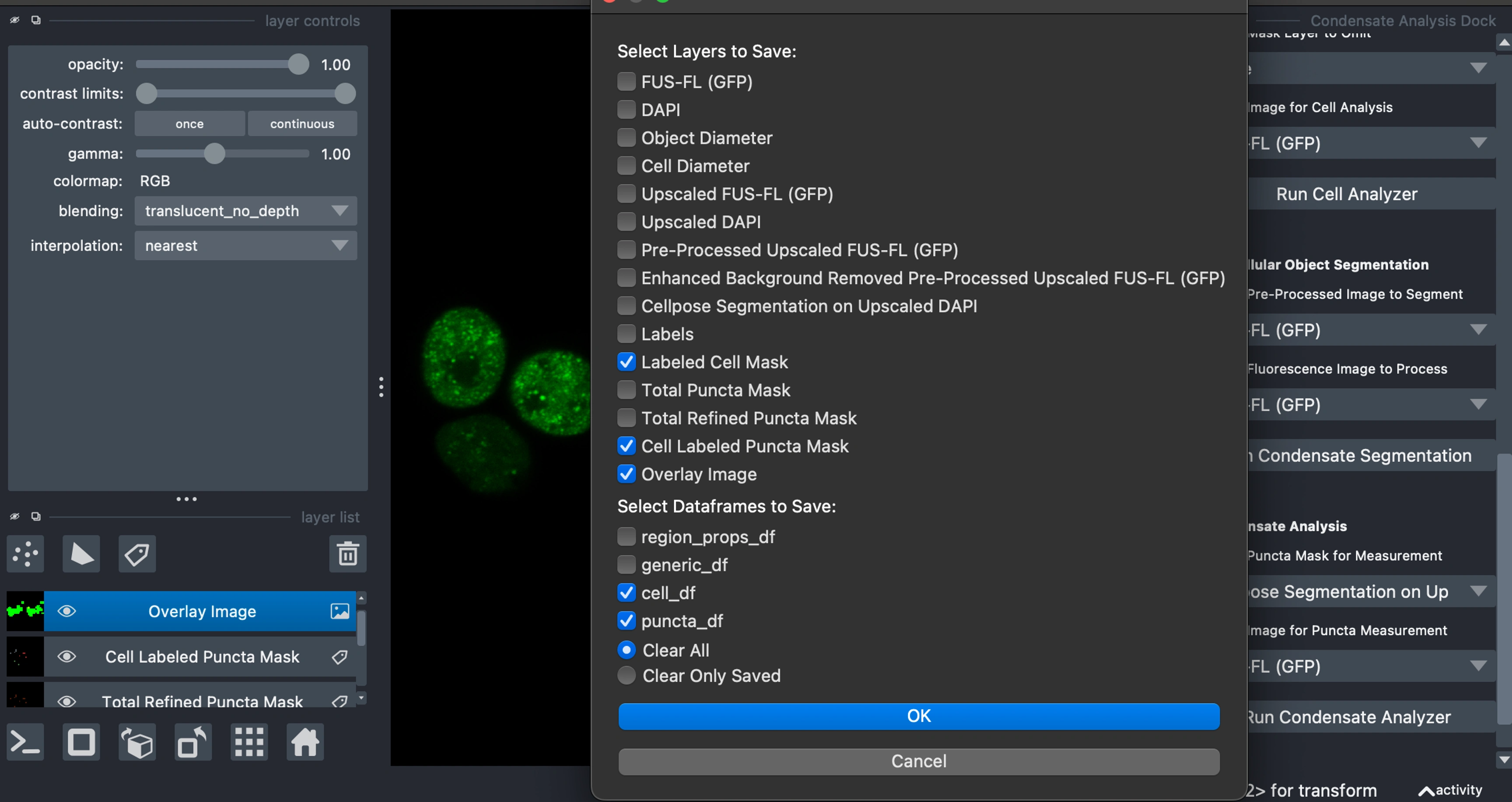Click new points layer icon
This screenshot has width=1512, height=802.
[25, 553]
